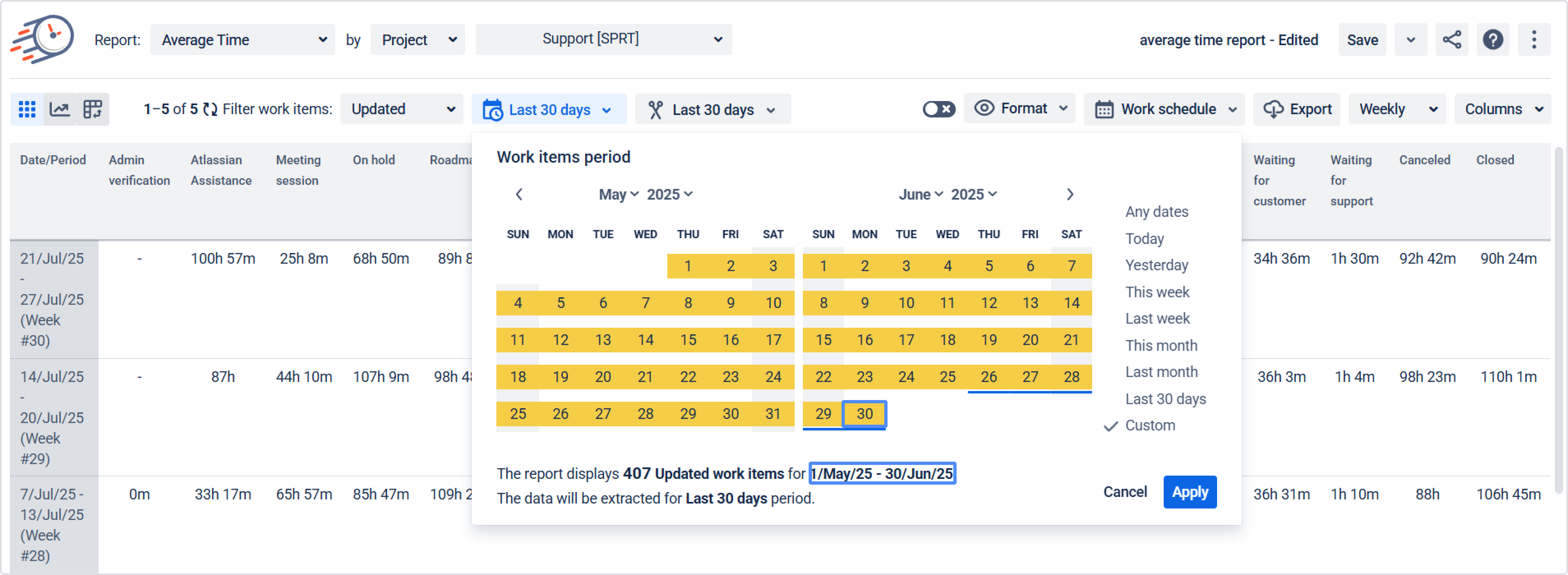Click the share report icon
The image size is (1568, 575).
(x=1451, y=40)
